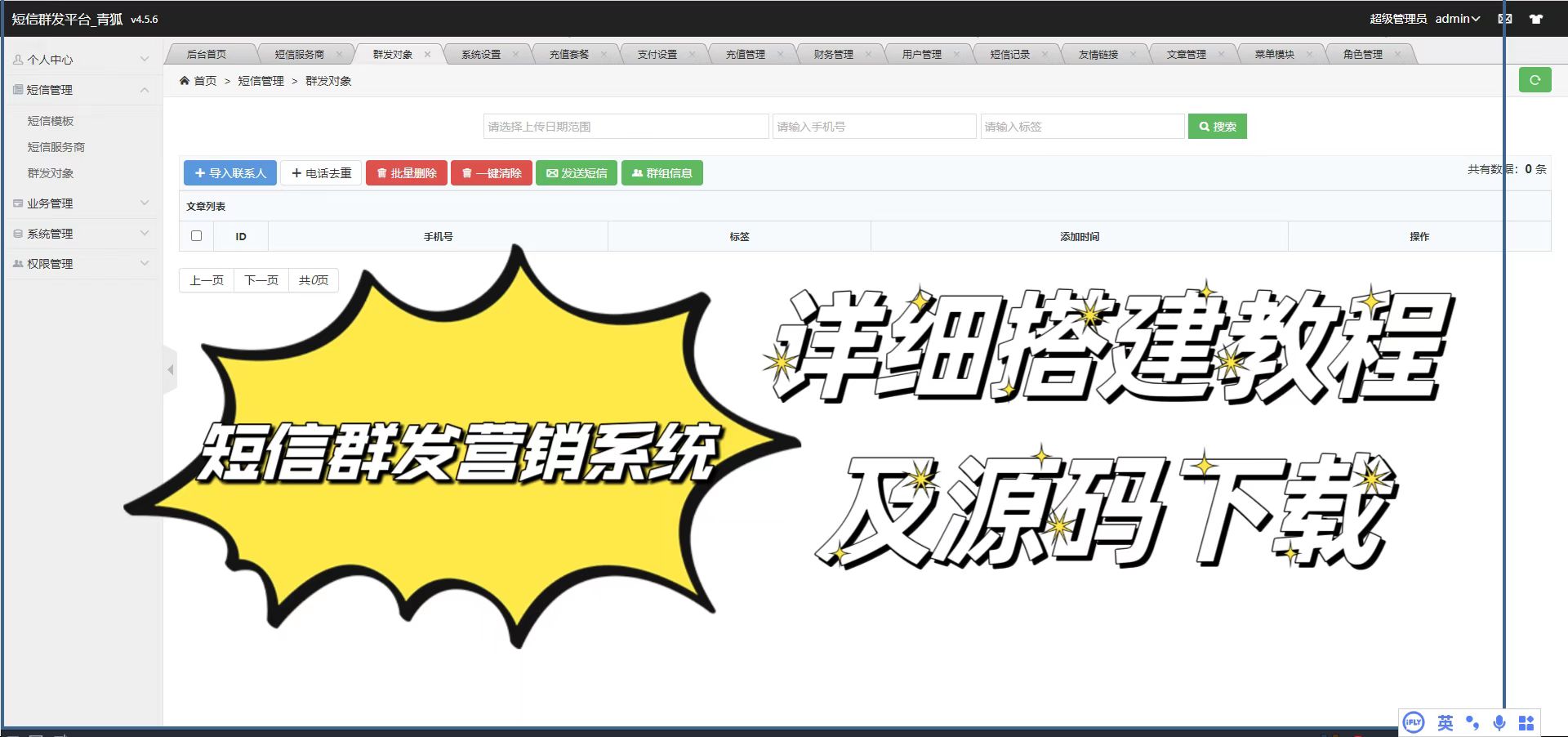Open 短信模板 in the sidebar
This screenshot has width=1568, height=737.
(51, 120)
